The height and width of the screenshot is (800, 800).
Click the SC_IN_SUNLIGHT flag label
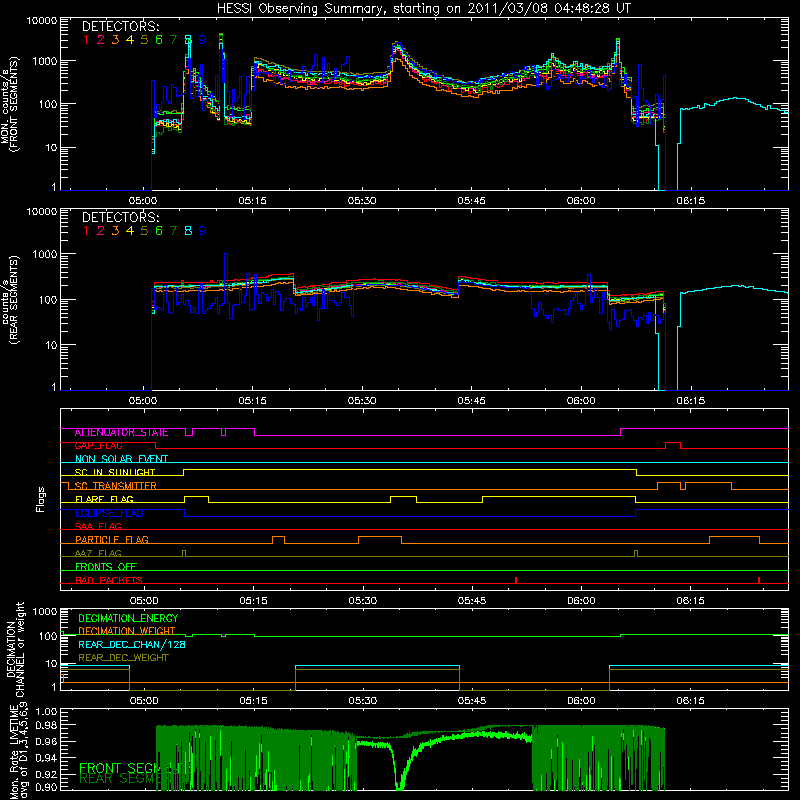[115, 472]
